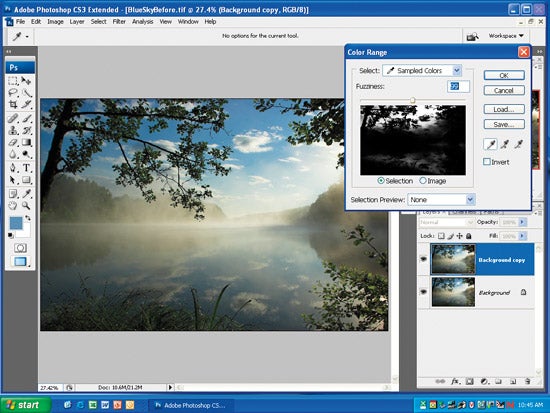The image size is (550, 413).
Task: Select the Slice tool
Action: [26, 104]
